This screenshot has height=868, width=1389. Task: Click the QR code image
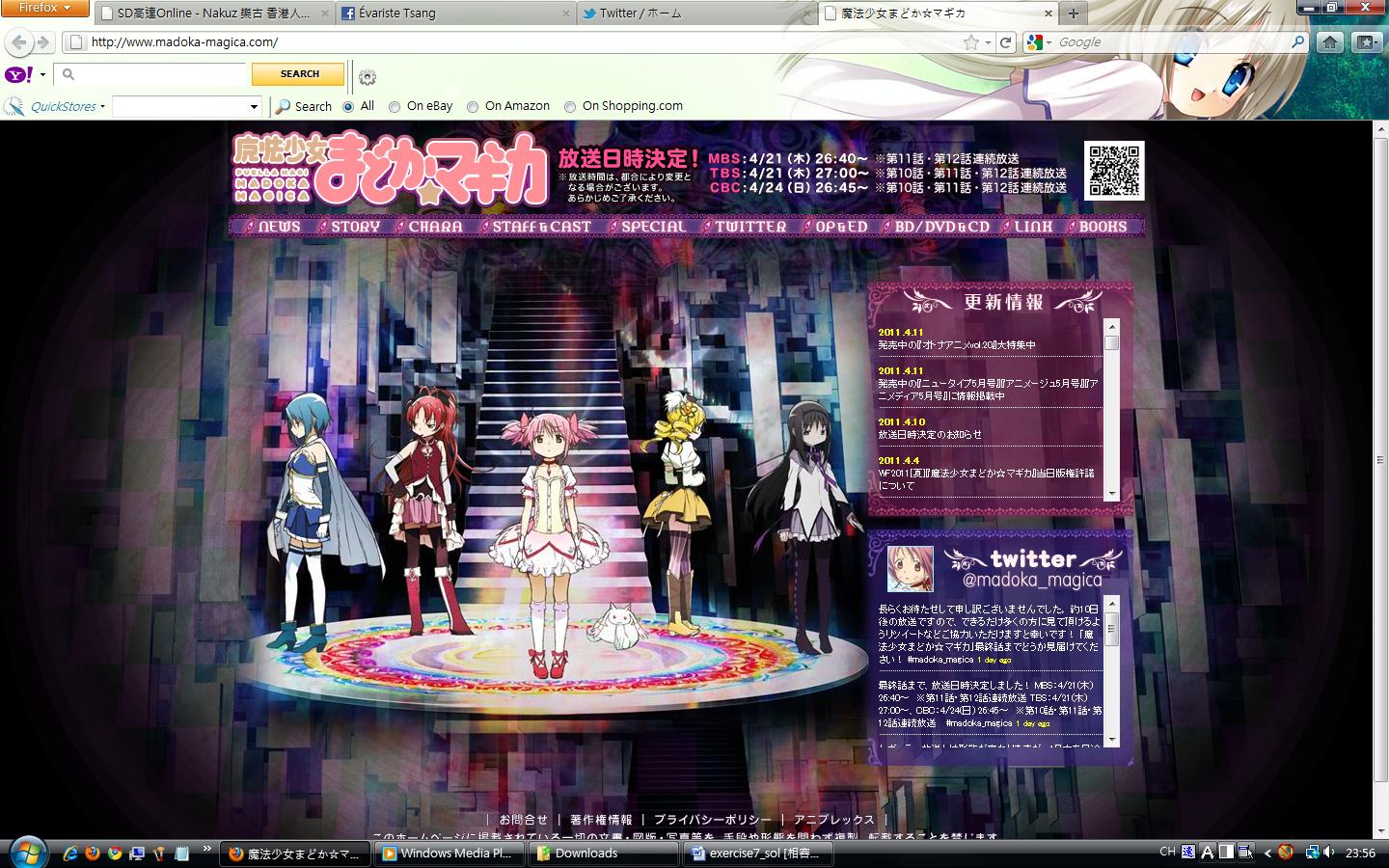click(x=1113, y=171)
